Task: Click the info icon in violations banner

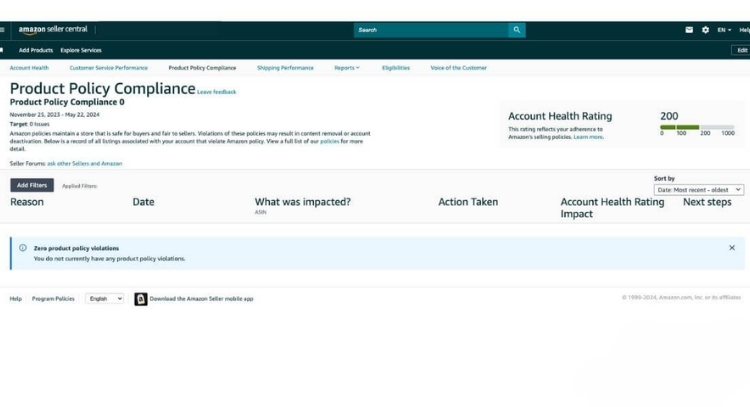Action: point(22,247)
